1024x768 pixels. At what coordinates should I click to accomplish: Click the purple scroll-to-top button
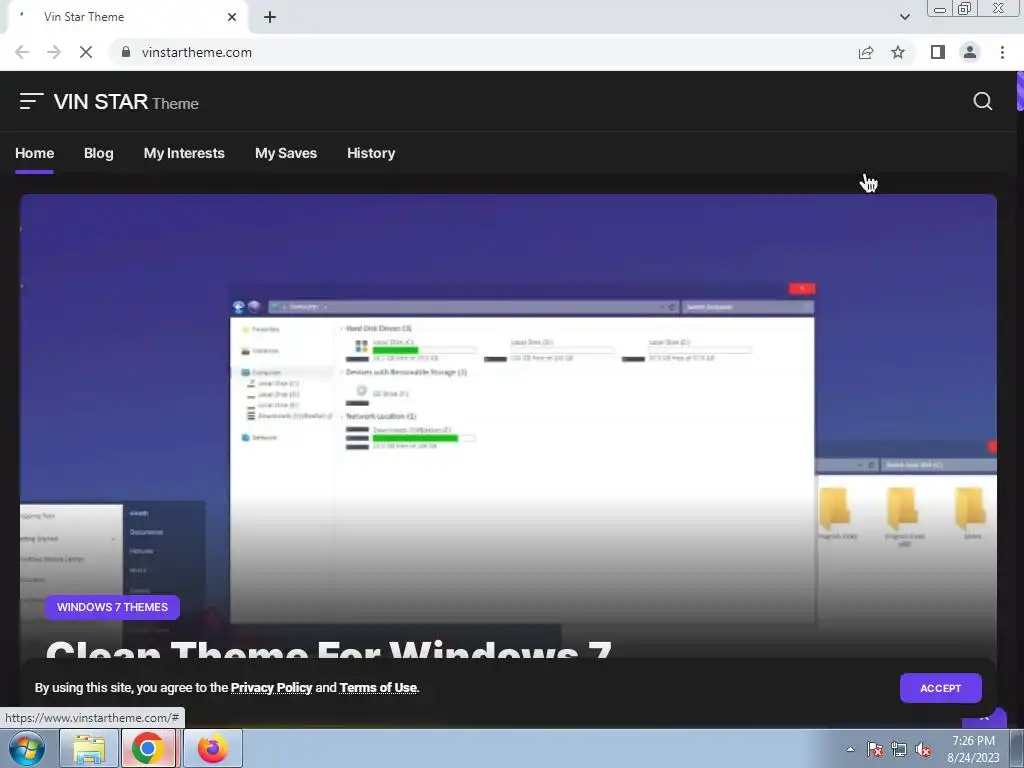click(x=984, y=717)
